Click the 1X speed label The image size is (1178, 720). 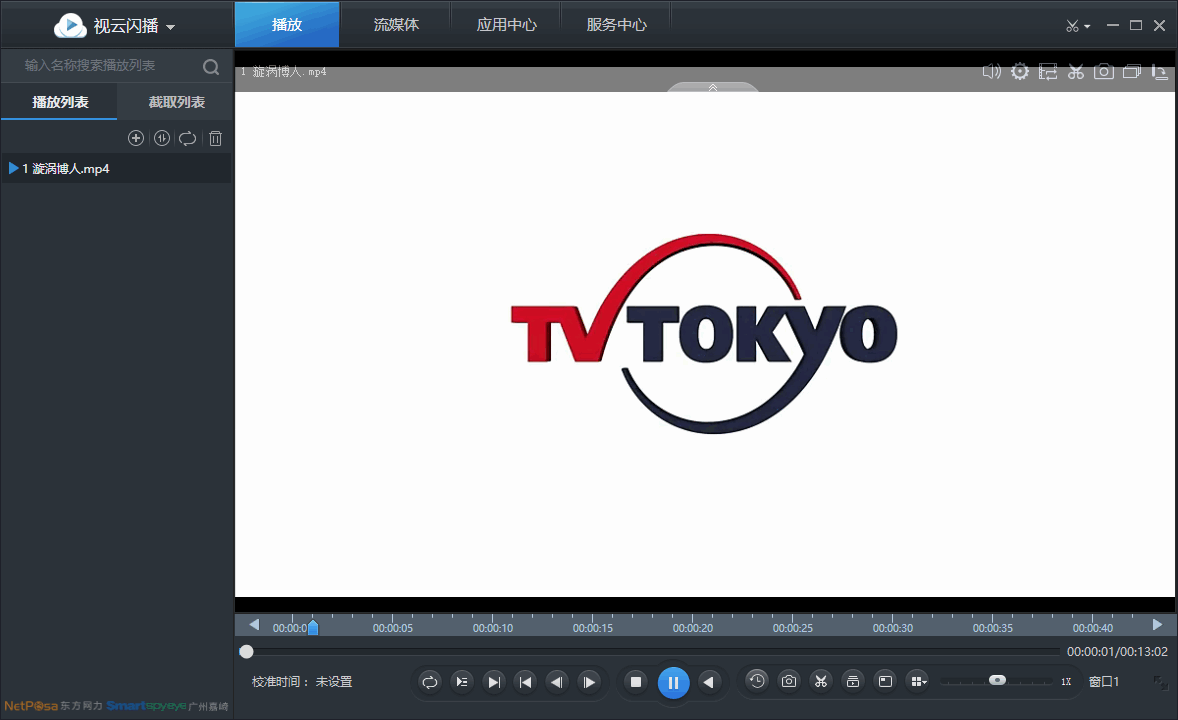pos(1066,682)
